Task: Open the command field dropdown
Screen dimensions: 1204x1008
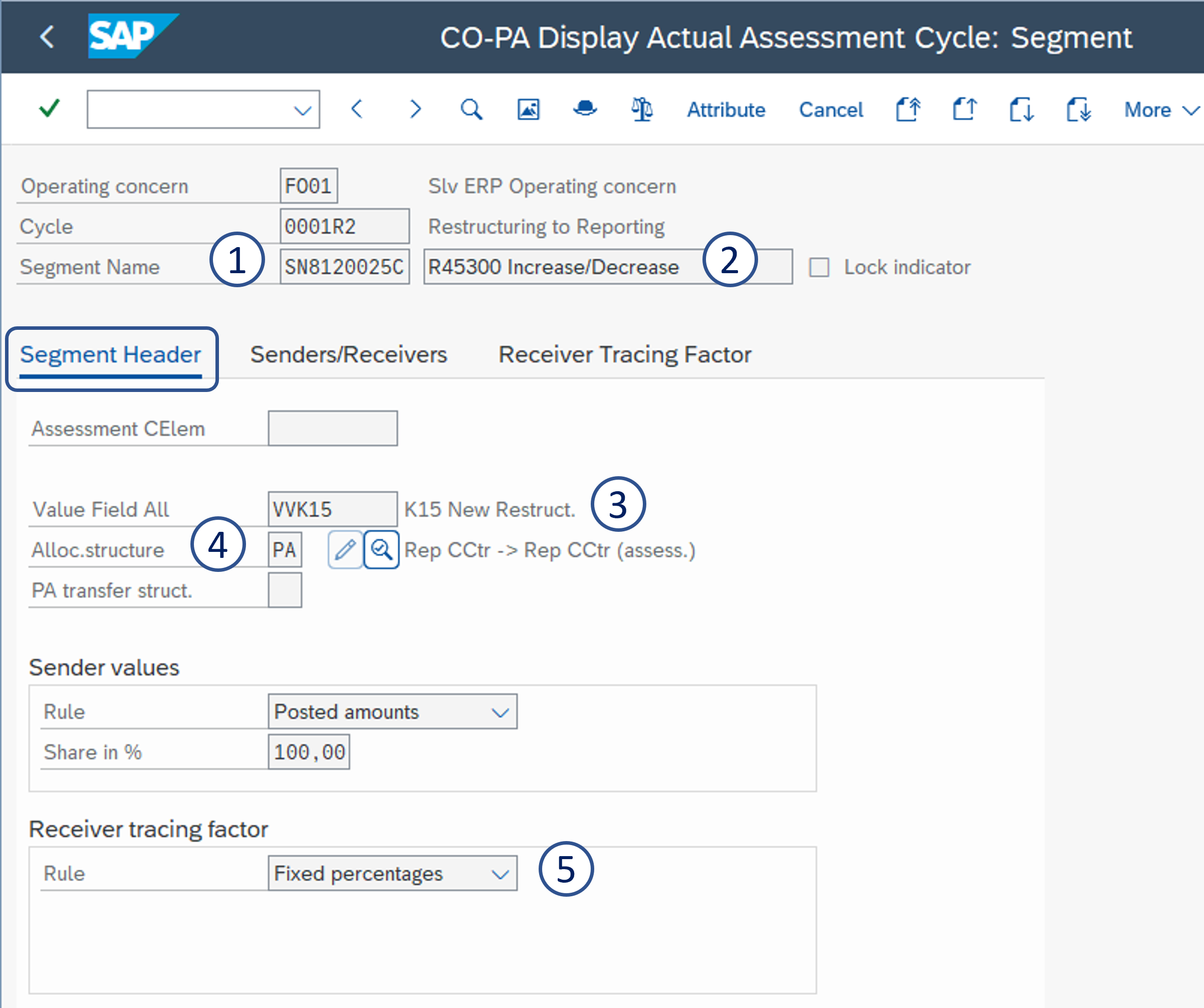Action: click(302, 110)
